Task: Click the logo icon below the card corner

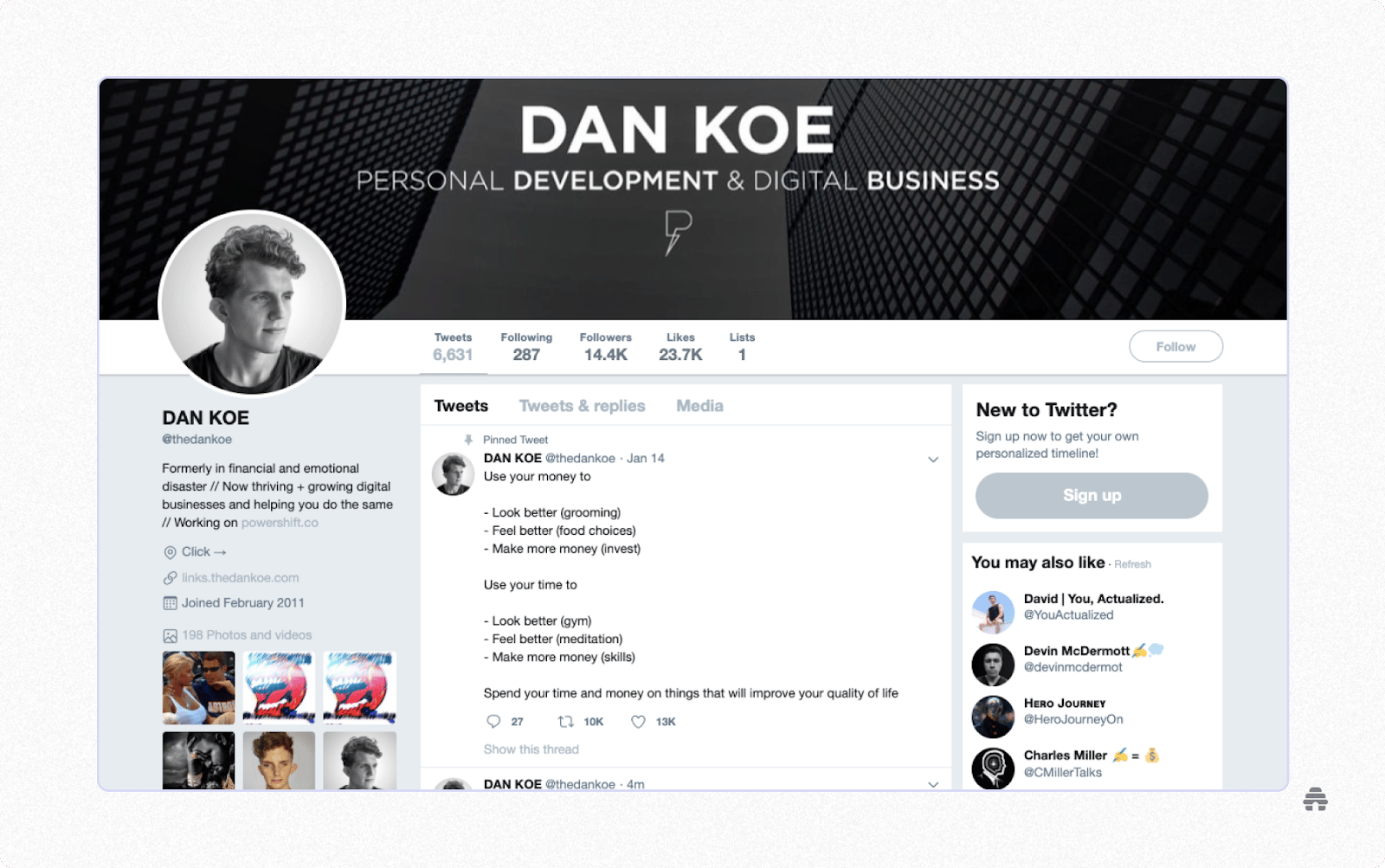Action: 1315,799
